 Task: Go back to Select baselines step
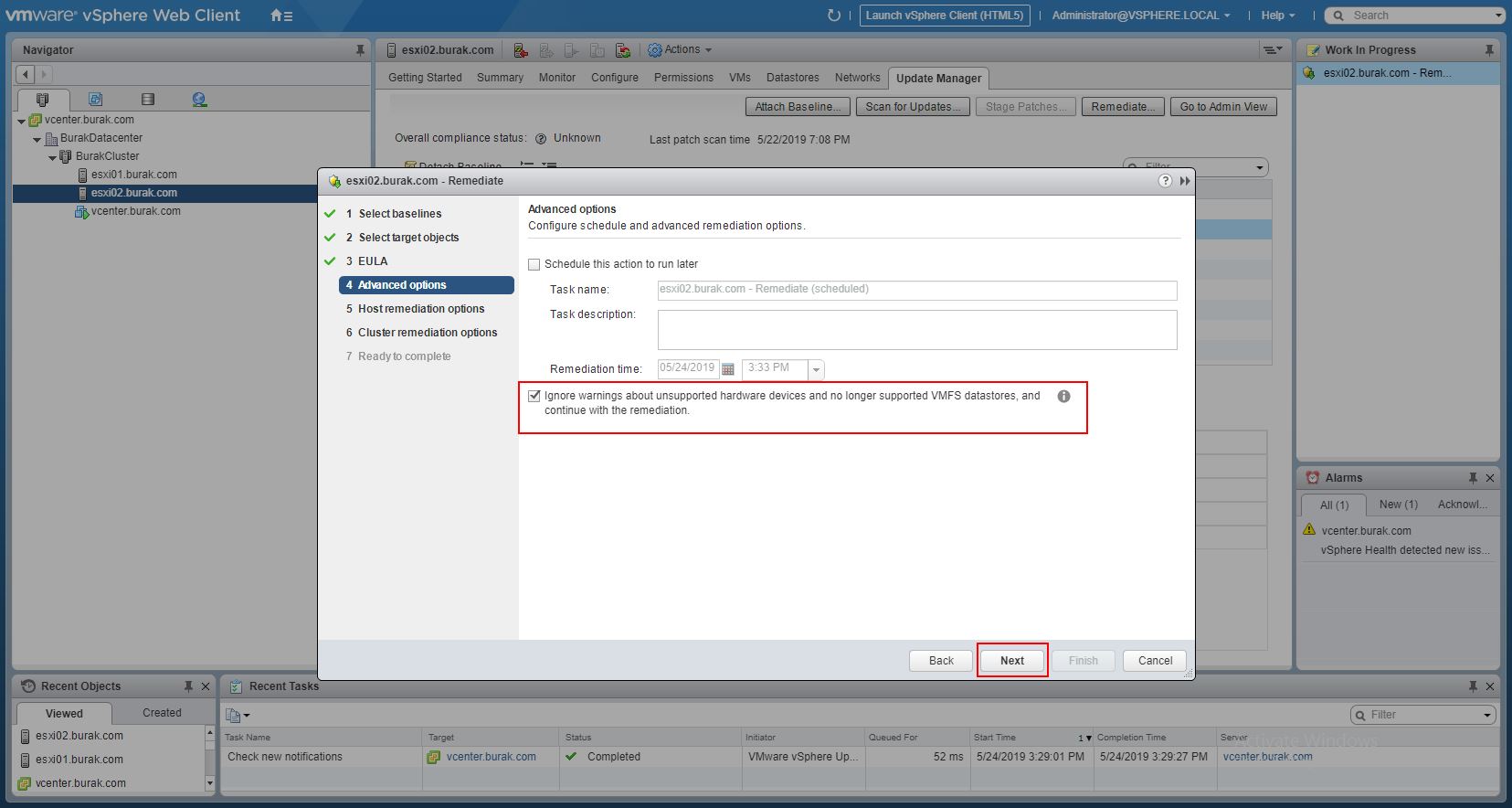point(399,214)
